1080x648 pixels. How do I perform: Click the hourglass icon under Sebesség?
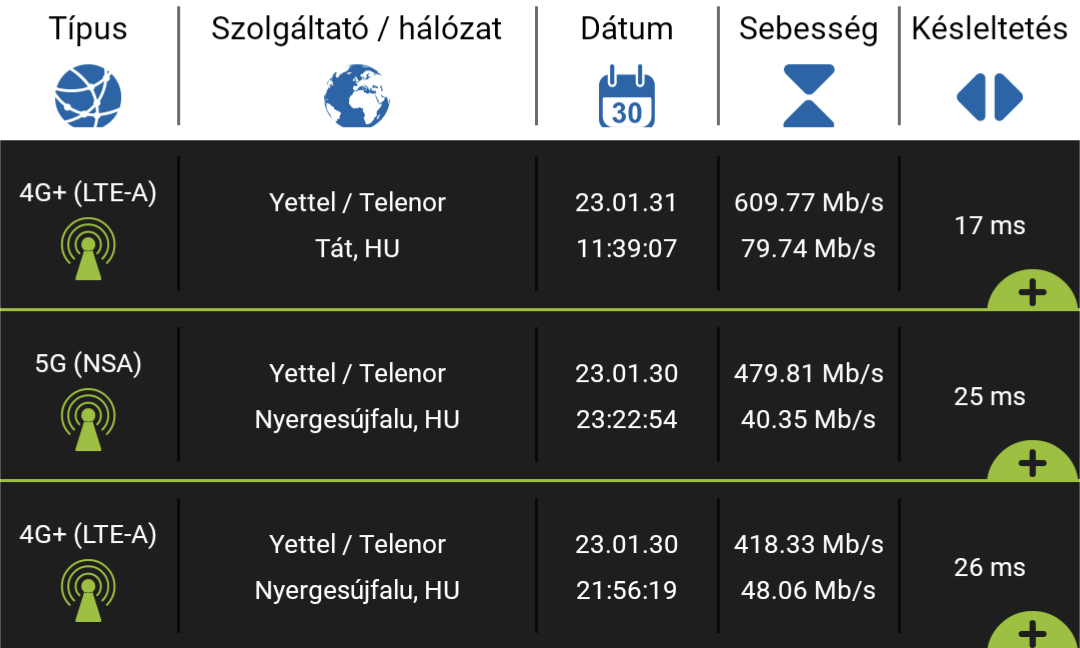click(x=809, y=96)
